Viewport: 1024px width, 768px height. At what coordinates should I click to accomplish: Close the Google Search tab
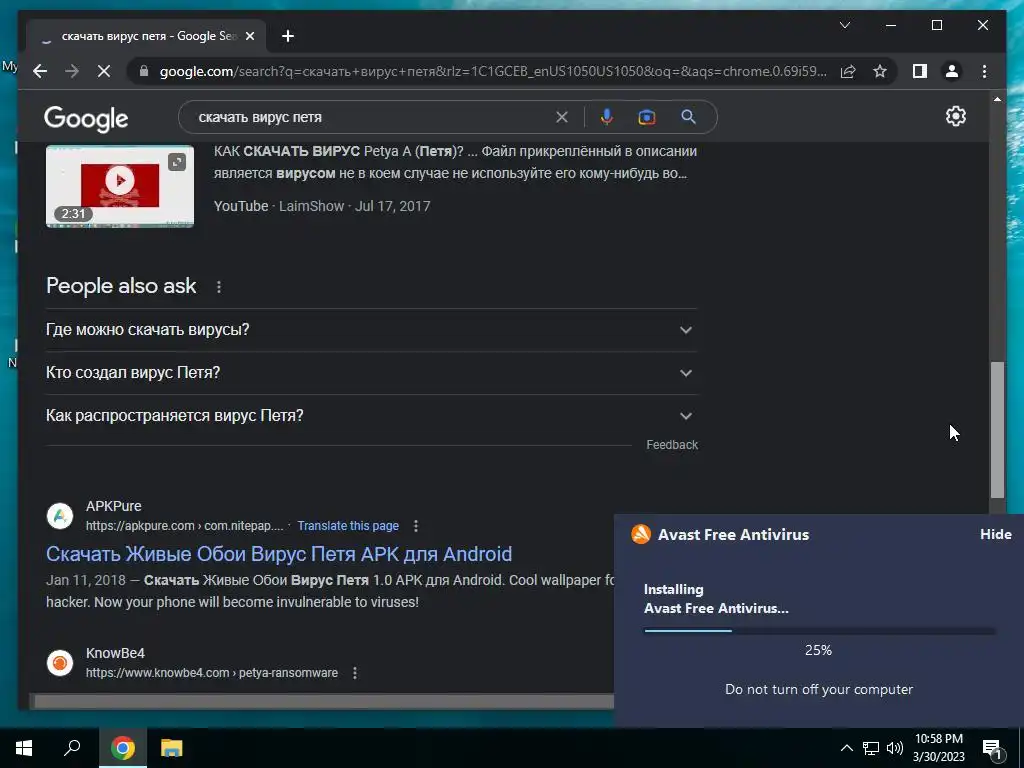(x=249, y=37)
